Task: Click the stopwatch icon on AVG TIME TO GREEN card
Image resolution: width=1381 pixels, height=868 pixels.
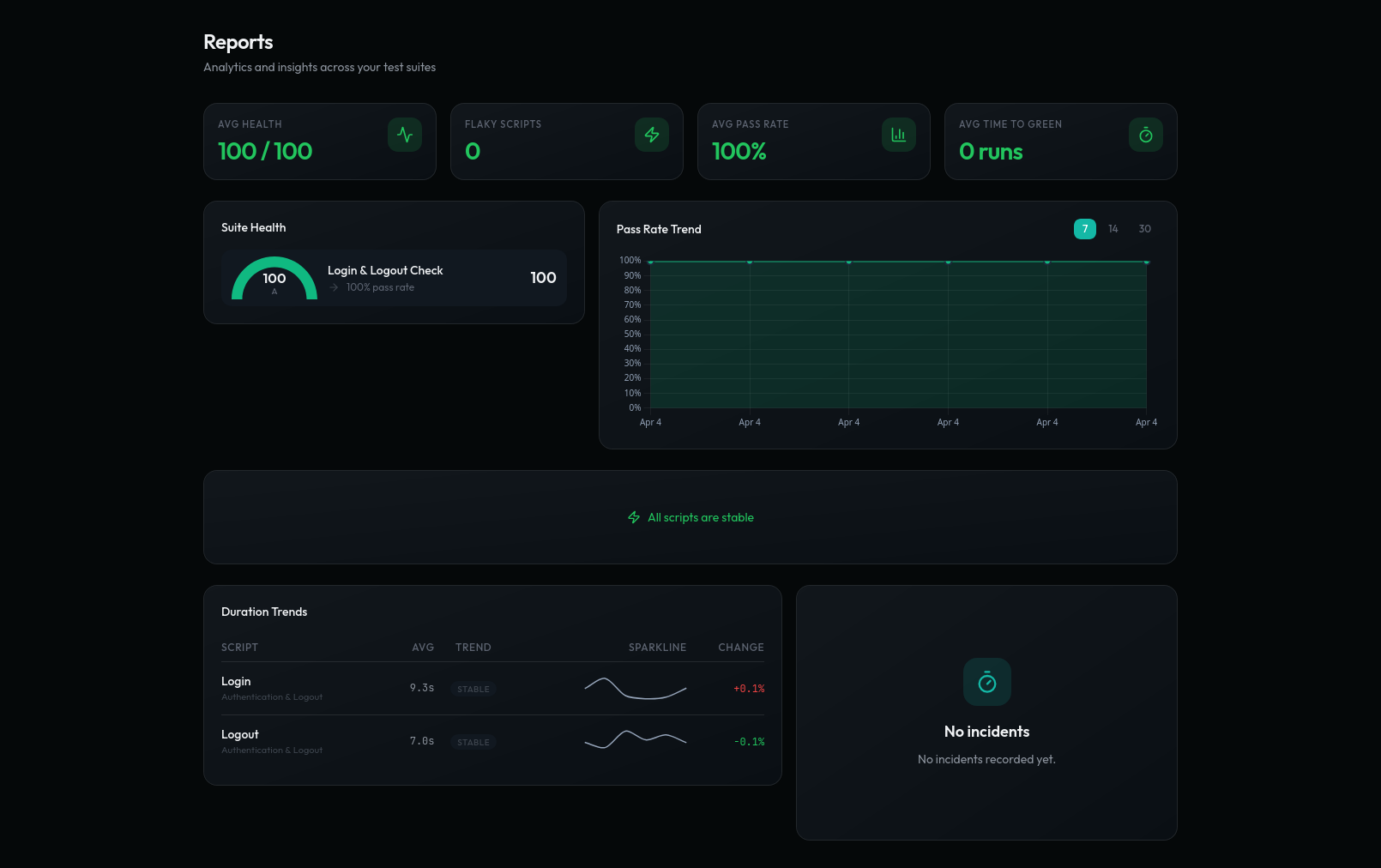Action: pos(1145,135)
